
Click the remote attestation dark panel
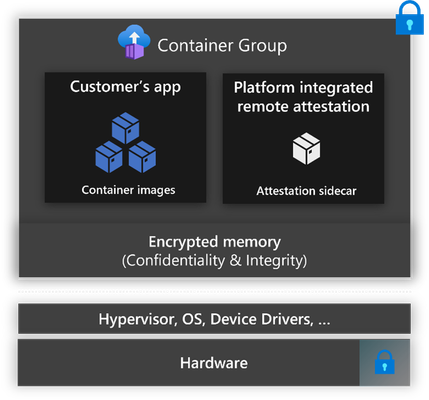pos(303,138)
